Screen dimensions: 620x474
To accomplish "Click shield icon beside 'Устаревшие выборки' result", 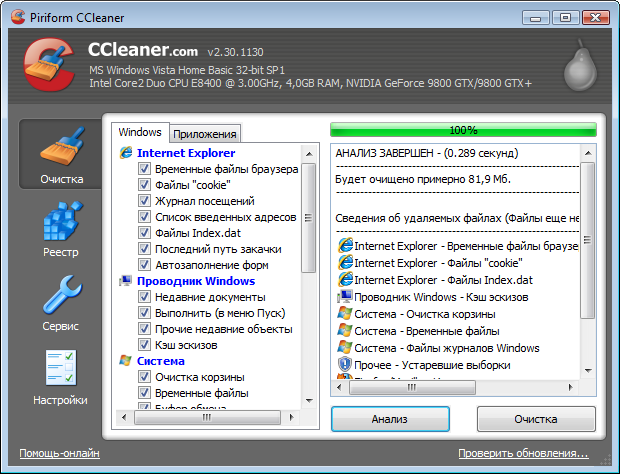I will click(345, 364).
